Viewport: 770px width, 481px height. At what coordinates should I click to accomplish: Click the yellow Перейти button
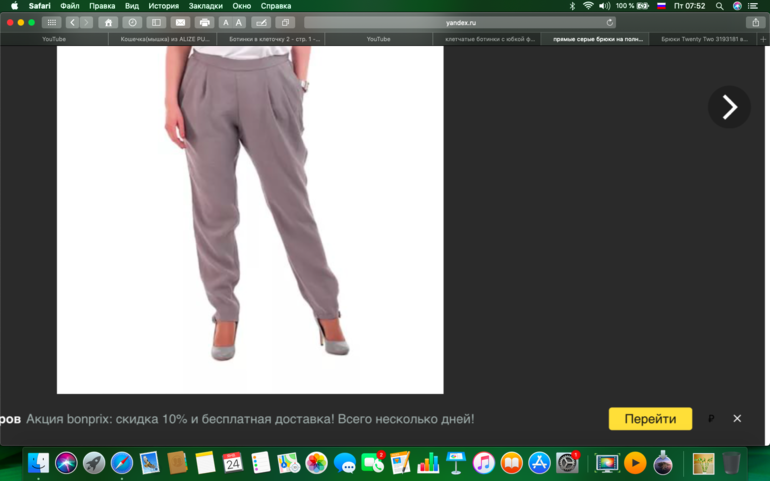point(650,419)
